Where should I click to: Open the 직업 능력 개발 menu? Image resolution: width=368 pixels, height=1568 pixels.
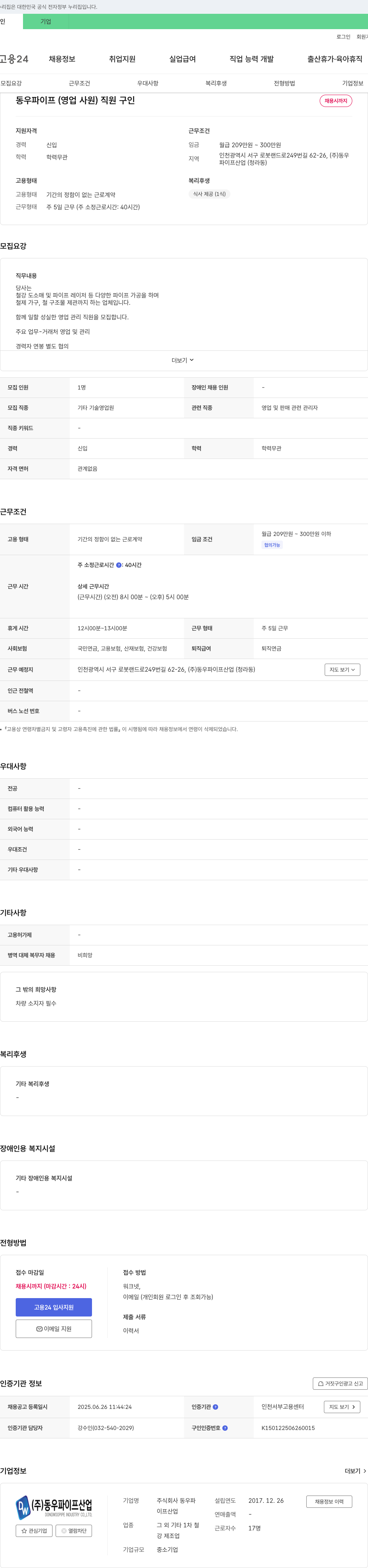coord(251,59)
